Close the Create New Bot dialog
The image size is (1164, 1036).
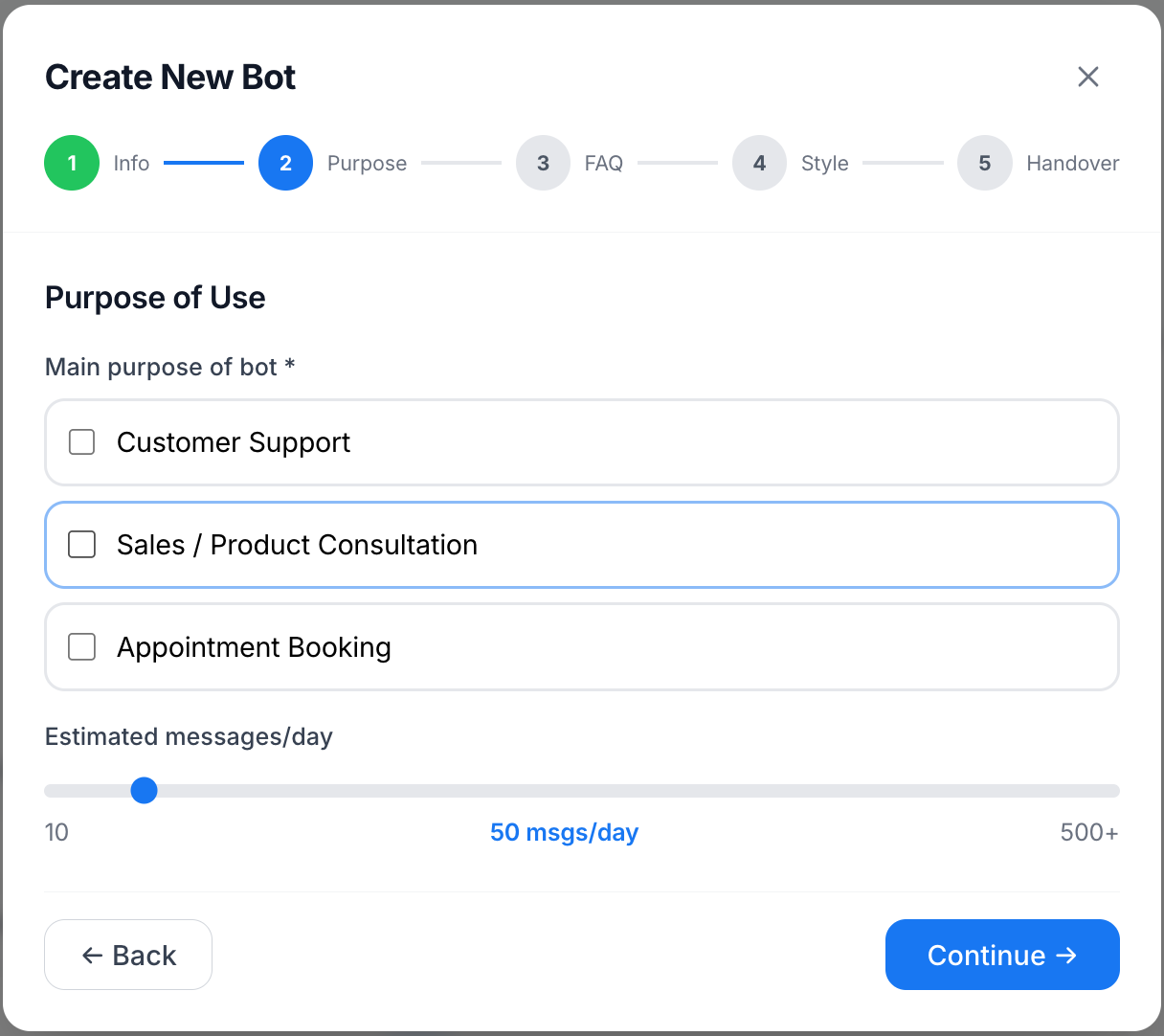[x=1087, y=77]
